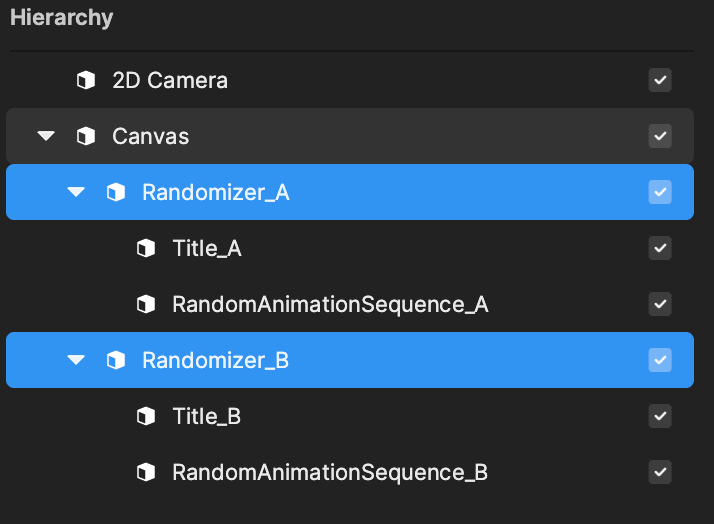This screenshot has height=524, width=714.
Task: Click the cube icon of Randomizer_B
Action: (x=116, y=360)
